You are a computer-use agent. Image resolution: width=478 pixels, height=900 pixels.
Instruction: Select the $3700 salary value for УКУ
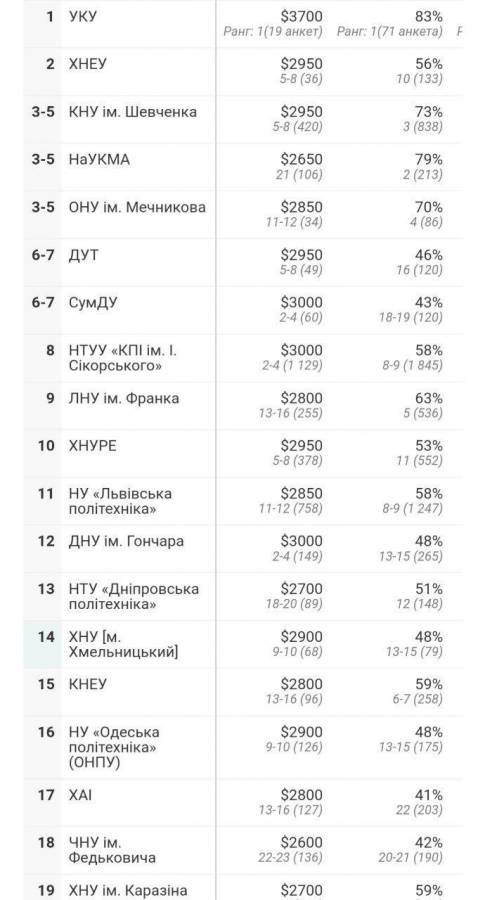coord(302,17)
